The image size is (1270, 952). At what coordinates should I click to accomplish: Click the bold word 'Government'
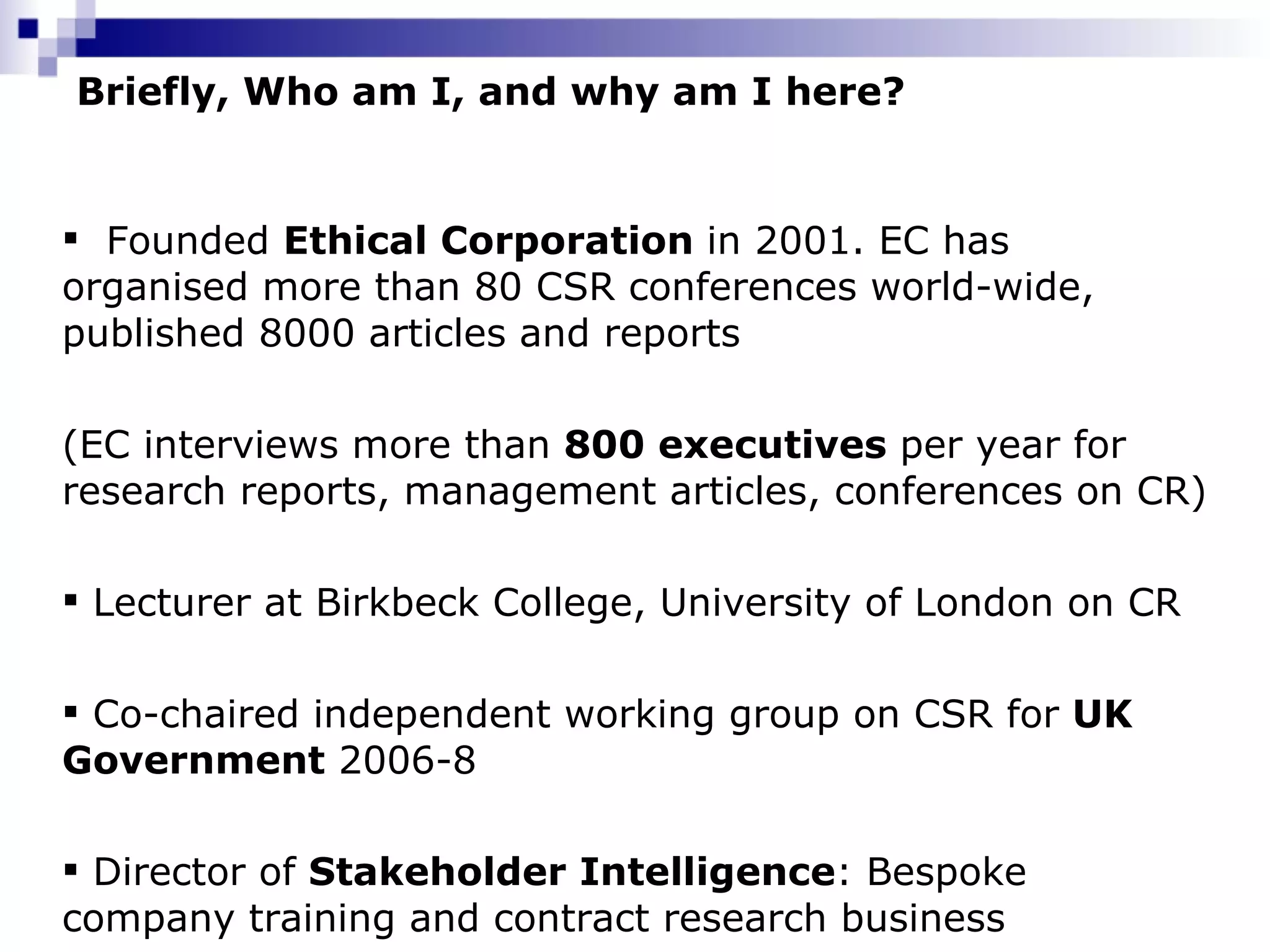(193, 760)
